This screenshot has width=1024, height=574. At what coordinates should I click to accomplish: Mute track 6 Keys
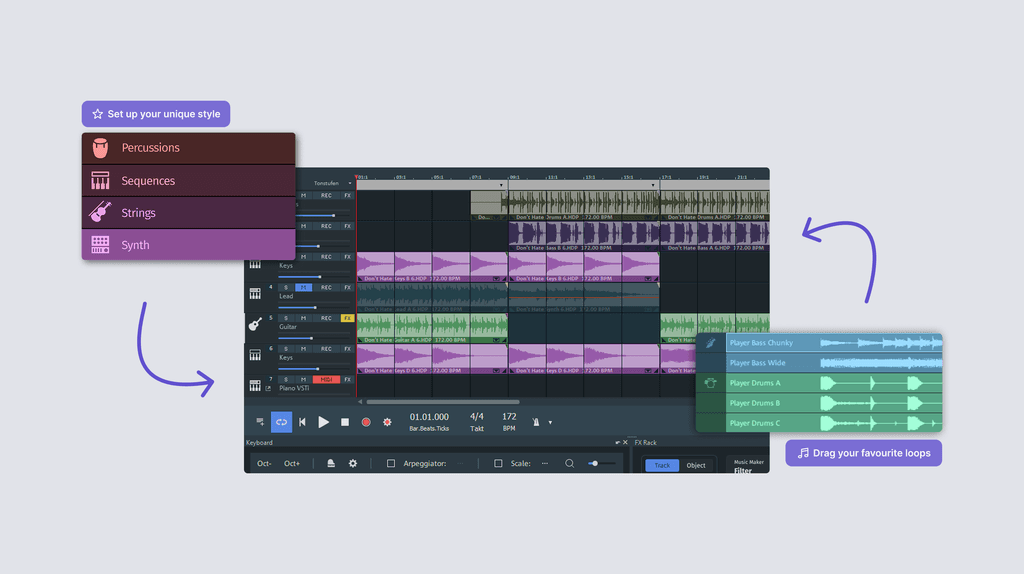[x=303, y=349]
